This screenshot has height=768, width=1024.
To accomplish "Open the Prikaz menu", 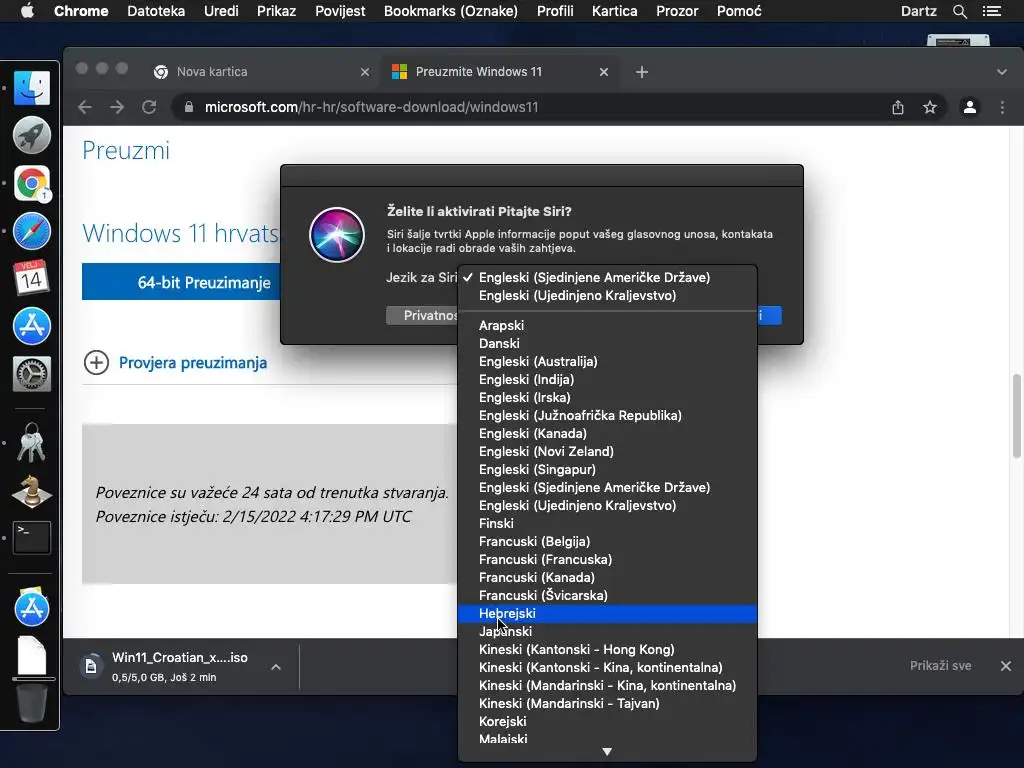I will [x=276, y=11].
